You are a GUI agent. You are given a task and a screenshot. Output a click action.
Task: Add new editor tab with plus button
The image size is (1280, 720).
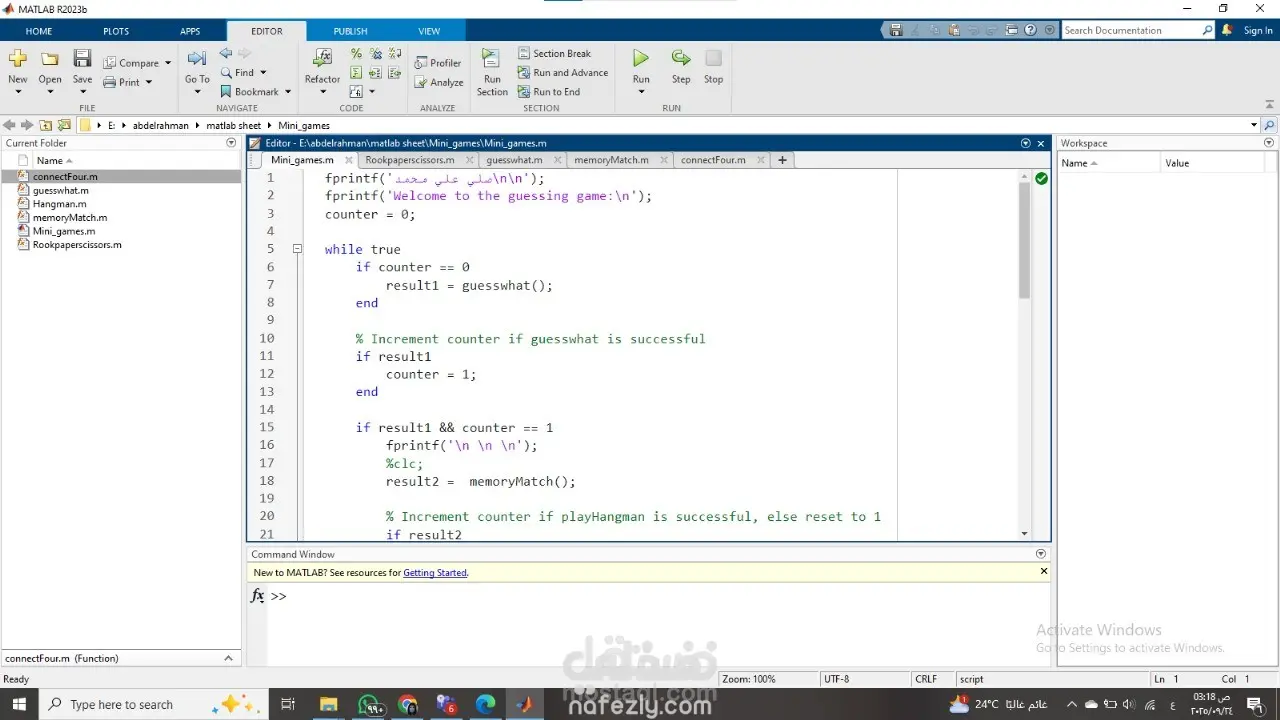click(782, 160)
